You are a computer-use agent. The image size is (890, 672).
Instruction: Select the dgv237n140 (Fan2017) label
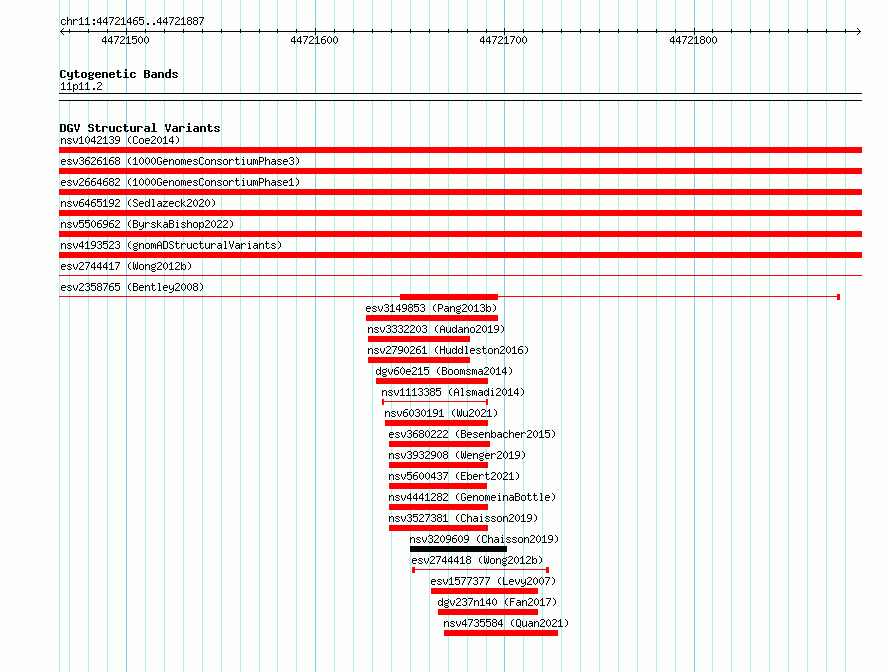(497, 602)
